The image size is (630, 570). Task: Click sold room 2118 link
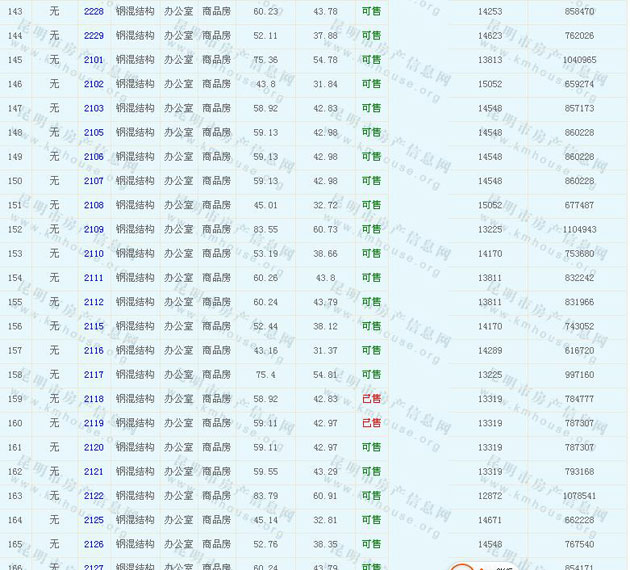tap(93, 399)
